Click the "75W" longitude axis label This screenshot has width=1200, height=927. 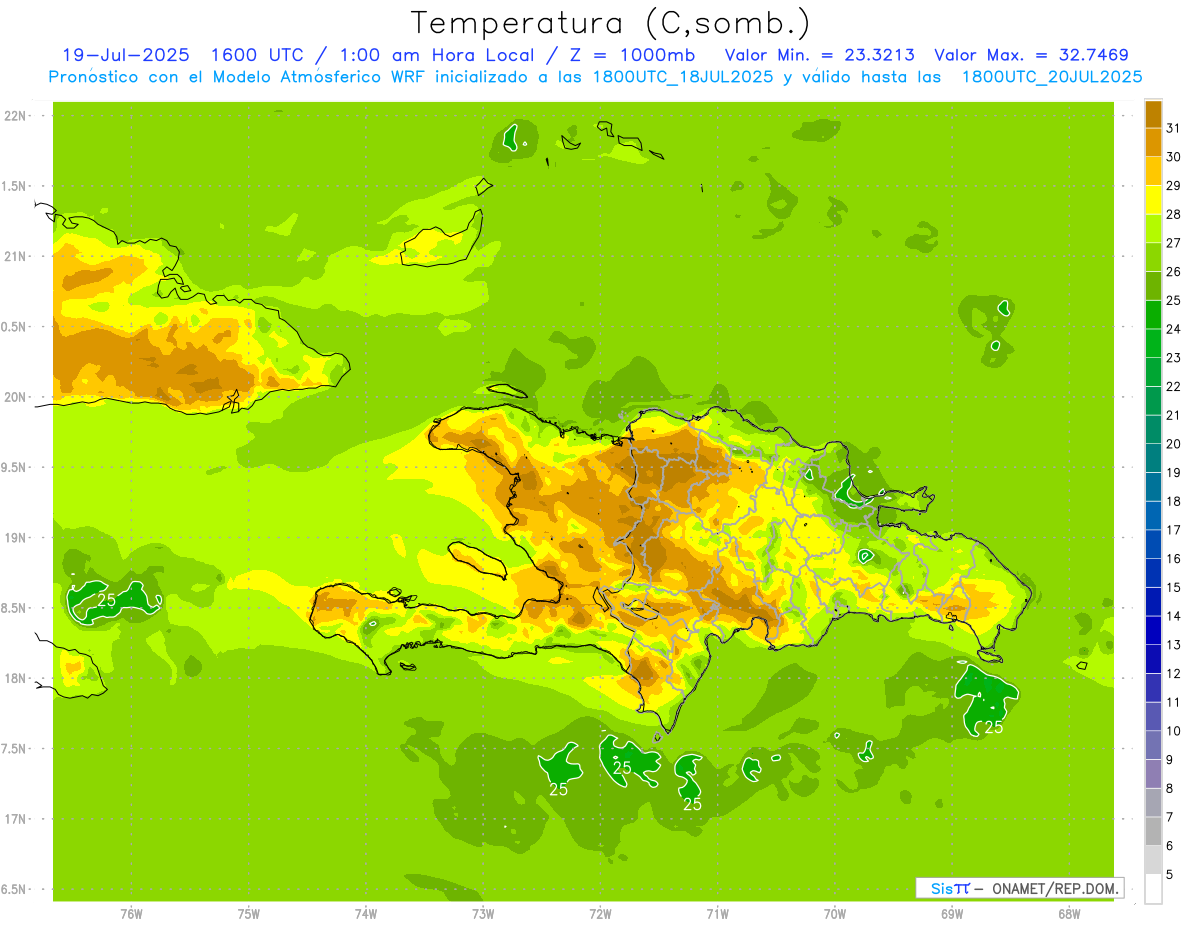(x=249, y=914)
